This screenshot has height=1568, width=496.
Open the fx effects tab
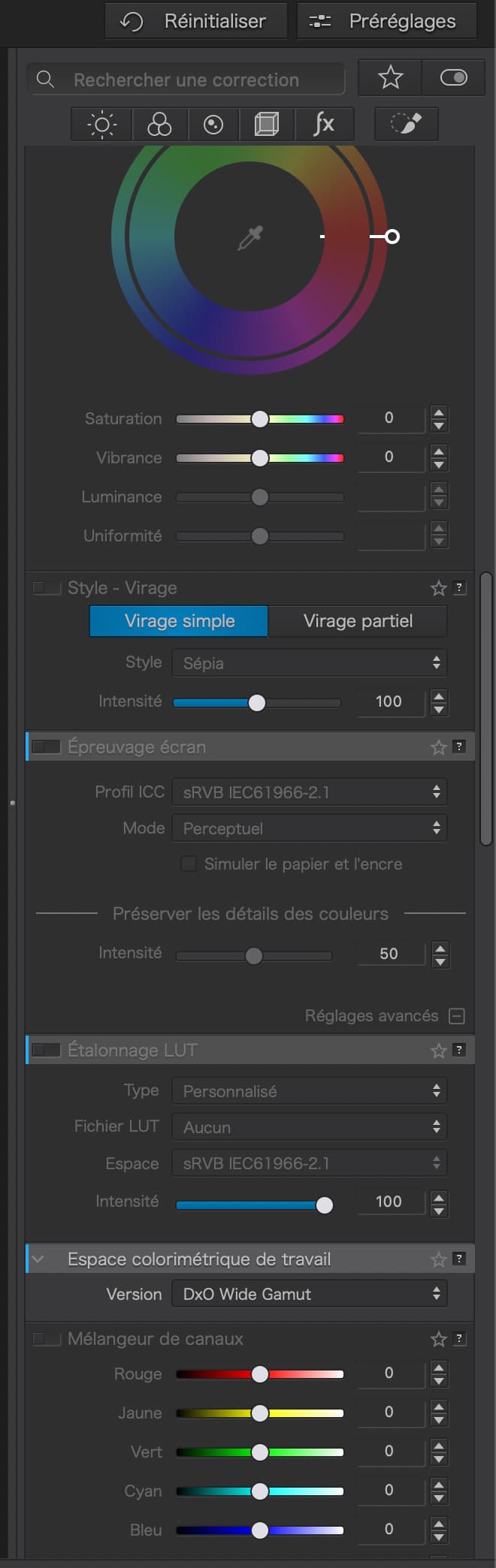(x=324, y=124)
